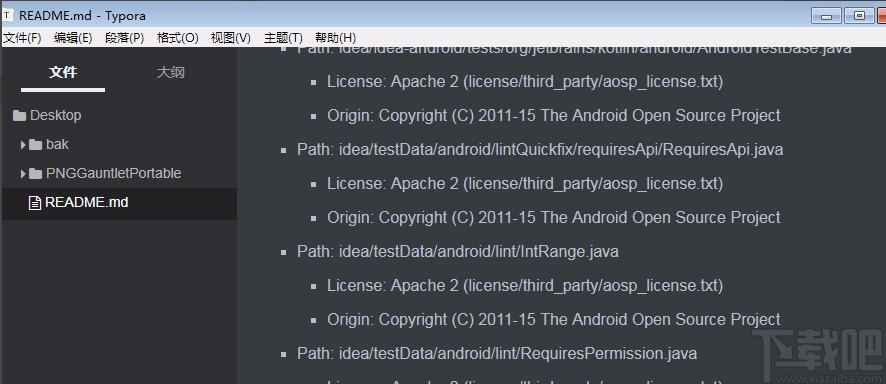The width and height of the screenshot is (886, 384).
Task: Expand the bak folder arrow
Action: coord(23,145)
